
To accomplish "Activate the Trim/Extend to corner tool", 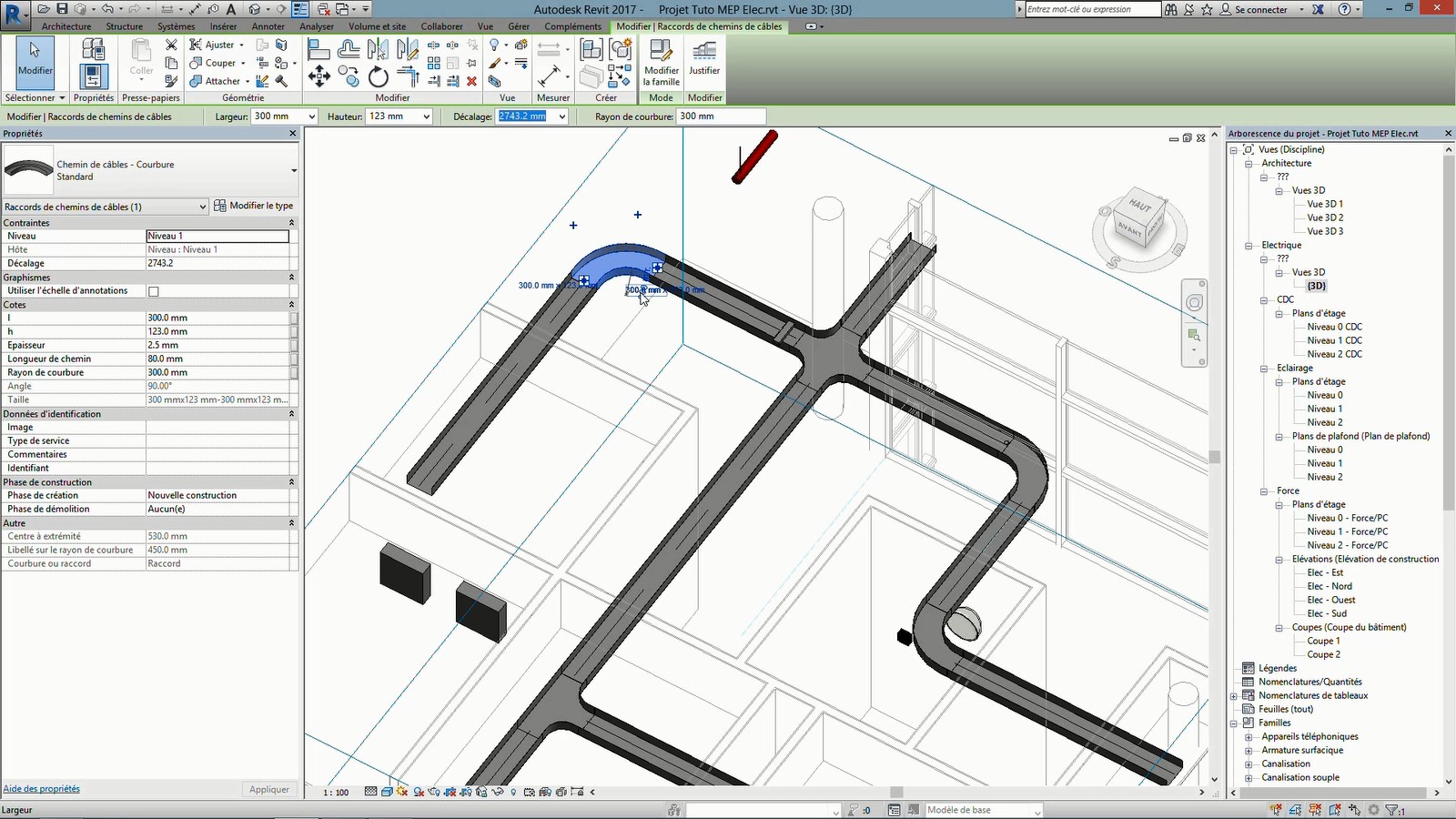I will click(x=408, y=76).
